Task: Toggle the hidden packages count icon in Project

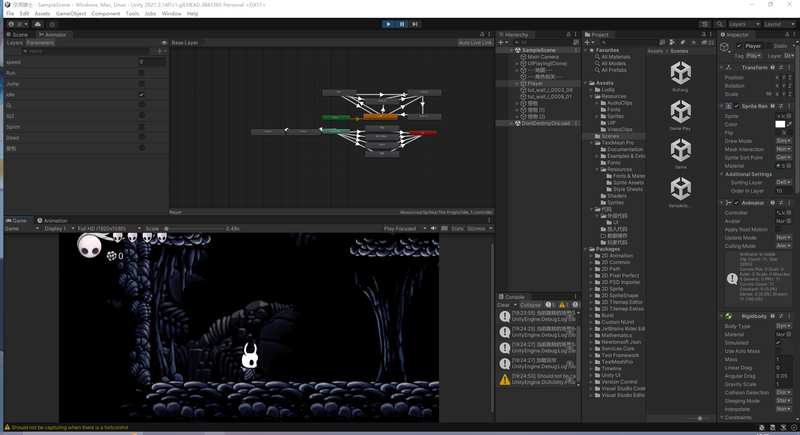Action: (x=708, y=43)
